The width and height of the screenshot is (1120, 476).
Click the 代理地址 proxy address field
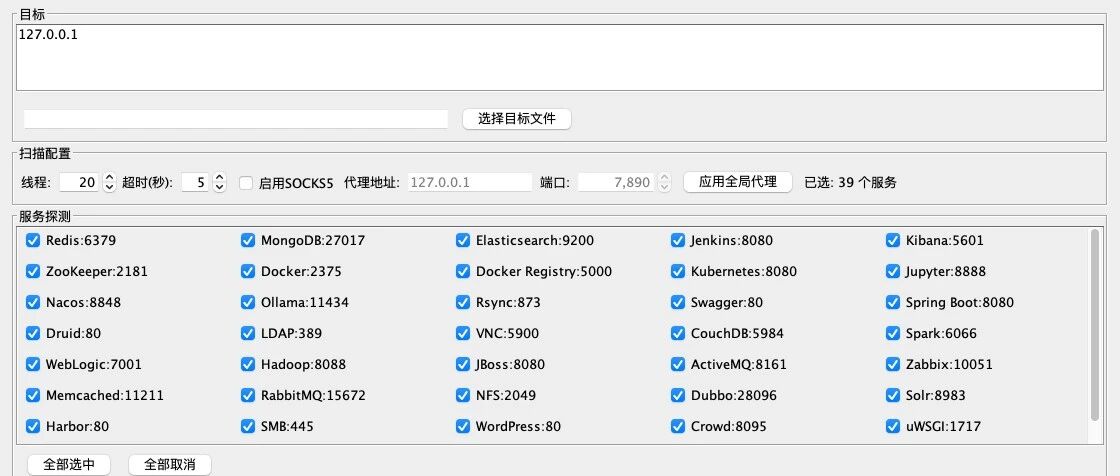tap(470, 182)
